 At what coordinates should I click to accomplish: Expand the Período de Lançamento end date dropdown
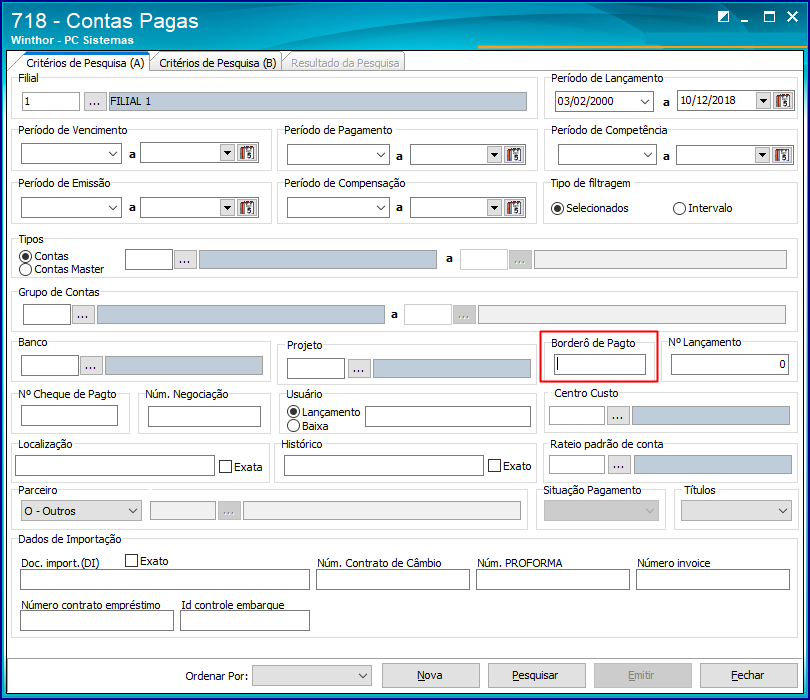(x=763, y=101)
